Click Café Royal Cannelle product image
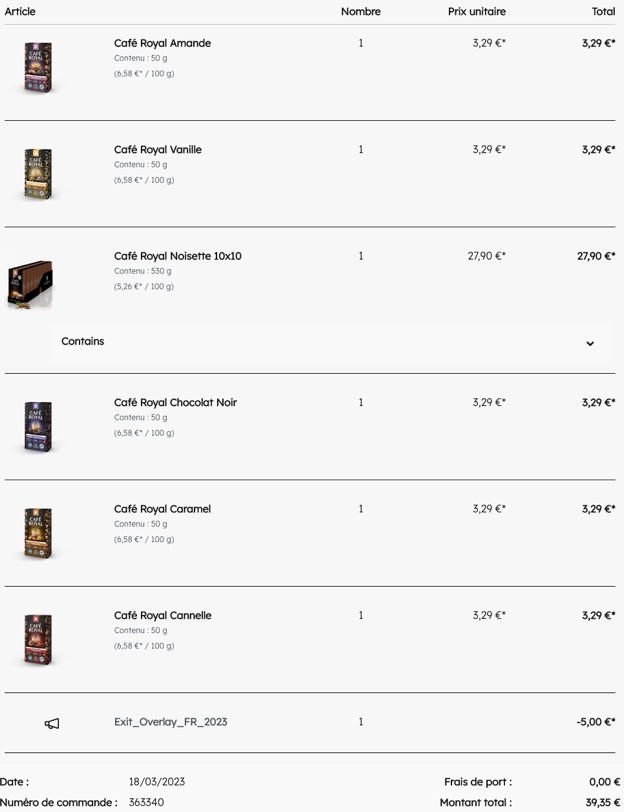624x812 pixels. point(38,640)
